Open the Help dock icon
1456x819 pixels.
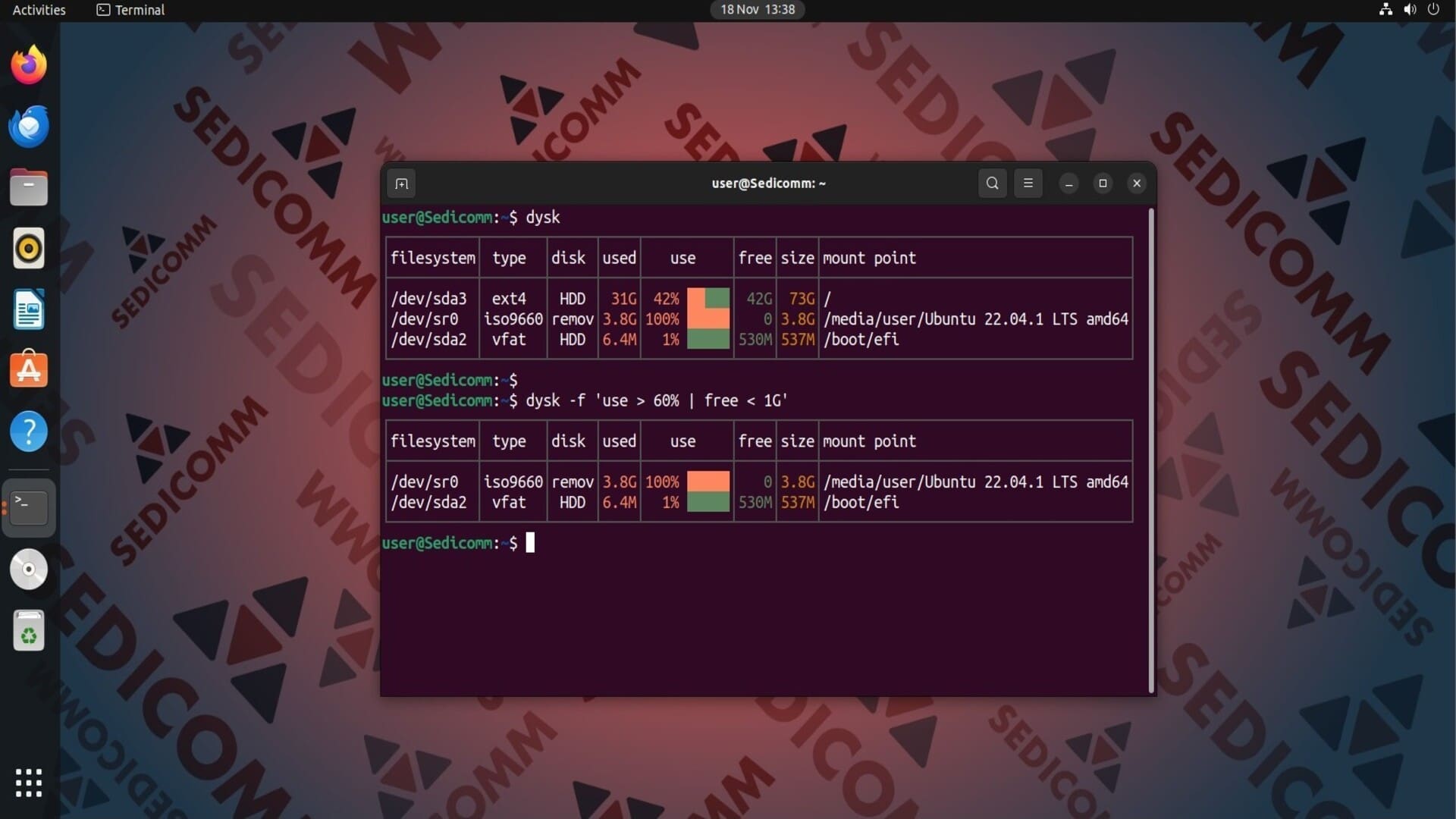(x=29, y=431)
